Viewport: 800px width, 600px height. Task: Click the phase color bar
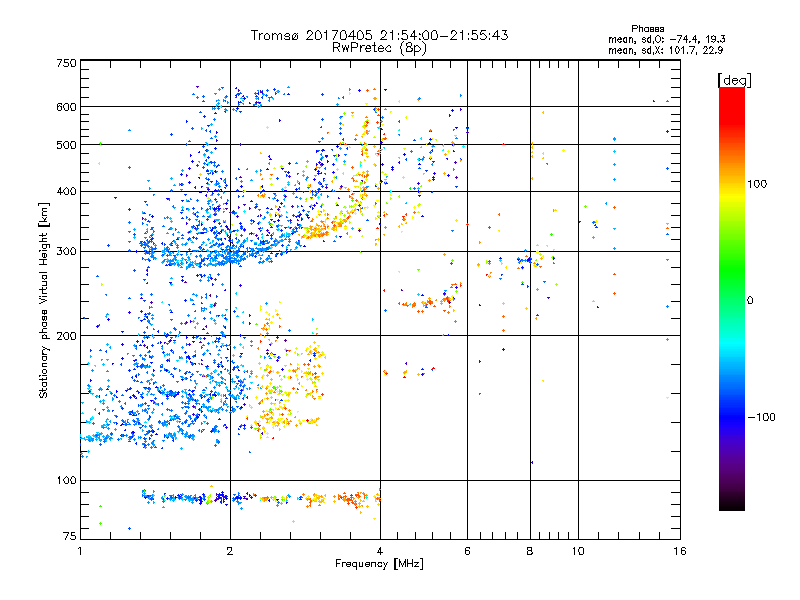click(732, 299)
